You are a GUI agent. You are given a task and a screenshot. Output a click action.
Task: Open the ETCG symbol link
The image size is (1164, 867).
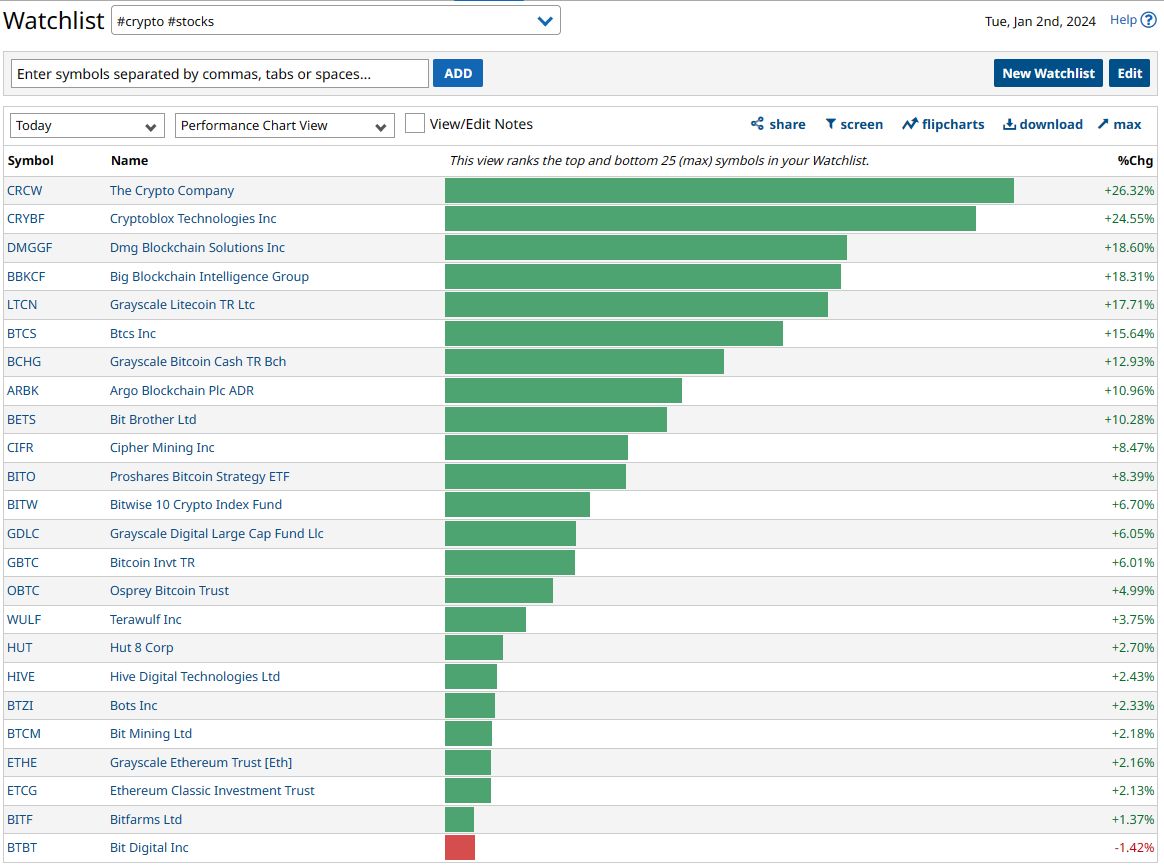click(22, 792)
